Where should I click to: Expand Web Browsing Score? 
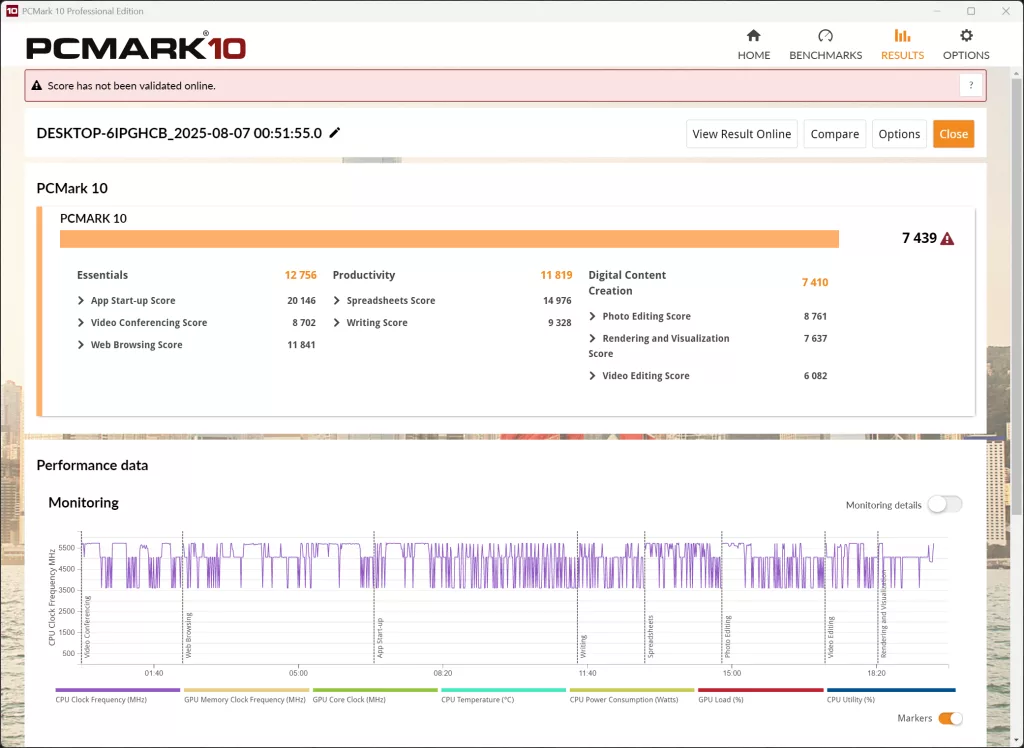pyautogui.click(x=81, y=345)
